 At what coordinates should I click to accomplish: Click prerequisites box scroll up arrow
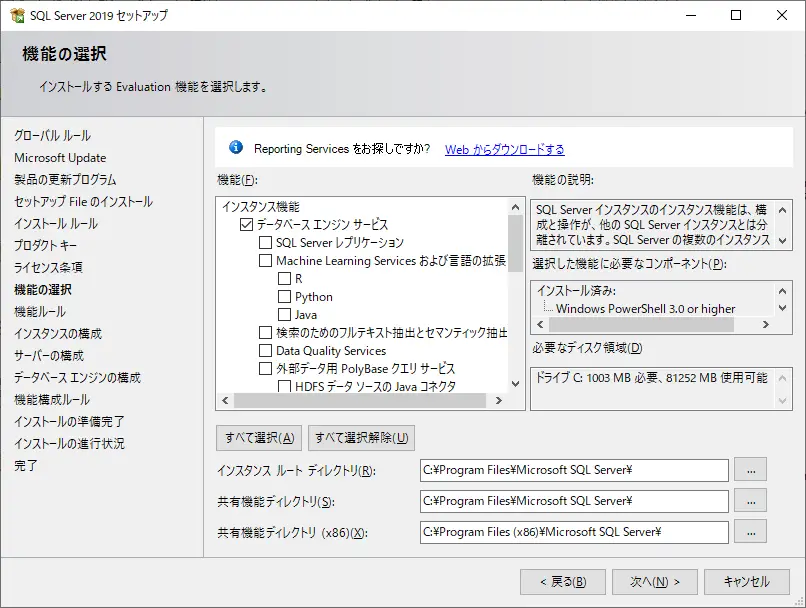(782, 291)
